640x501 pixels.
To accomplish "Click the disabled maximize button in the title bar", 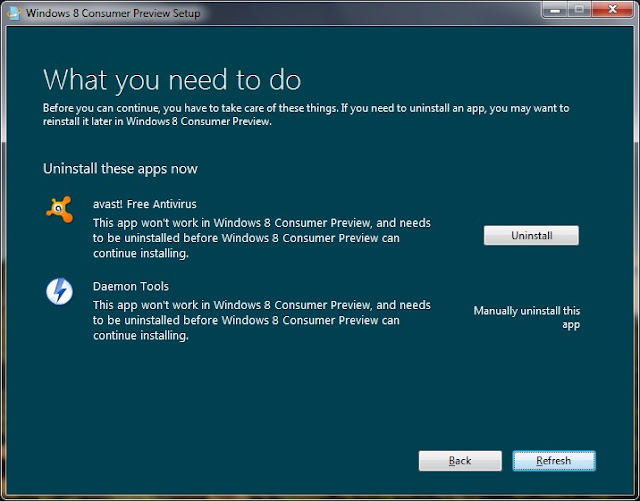I will tap(580, 9).
